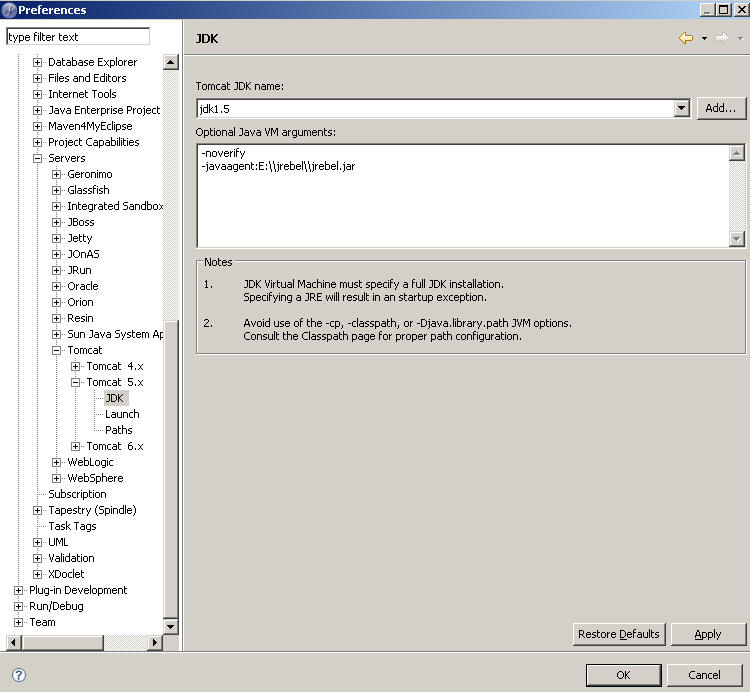Click tree horizontal scrollbar right arrow
The image size is (750, 692).
[x=154, y=642]
